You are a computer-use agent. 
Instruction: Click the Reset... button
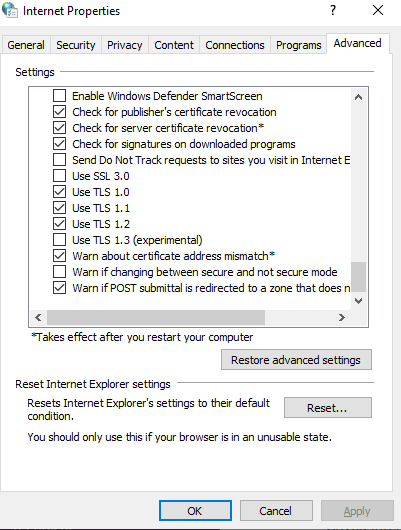tap(328, 408)
